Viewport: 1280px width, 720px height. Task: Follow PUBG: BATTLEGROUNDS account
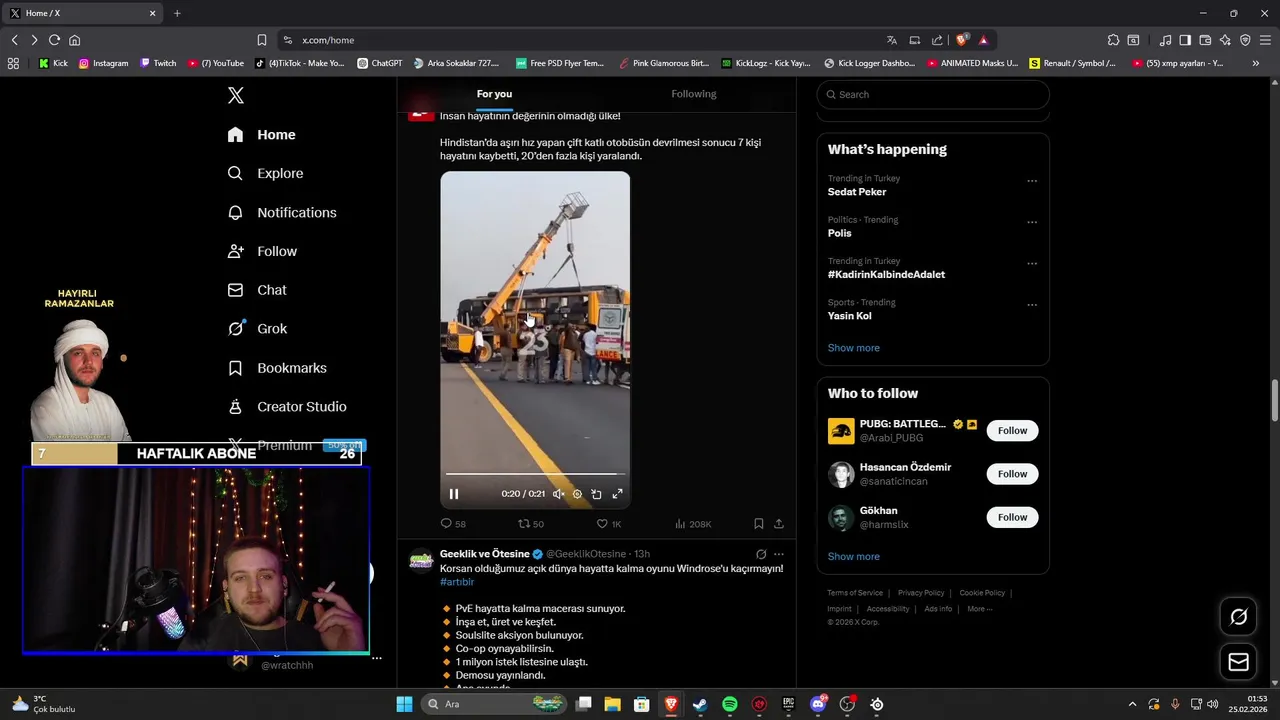1012,431
